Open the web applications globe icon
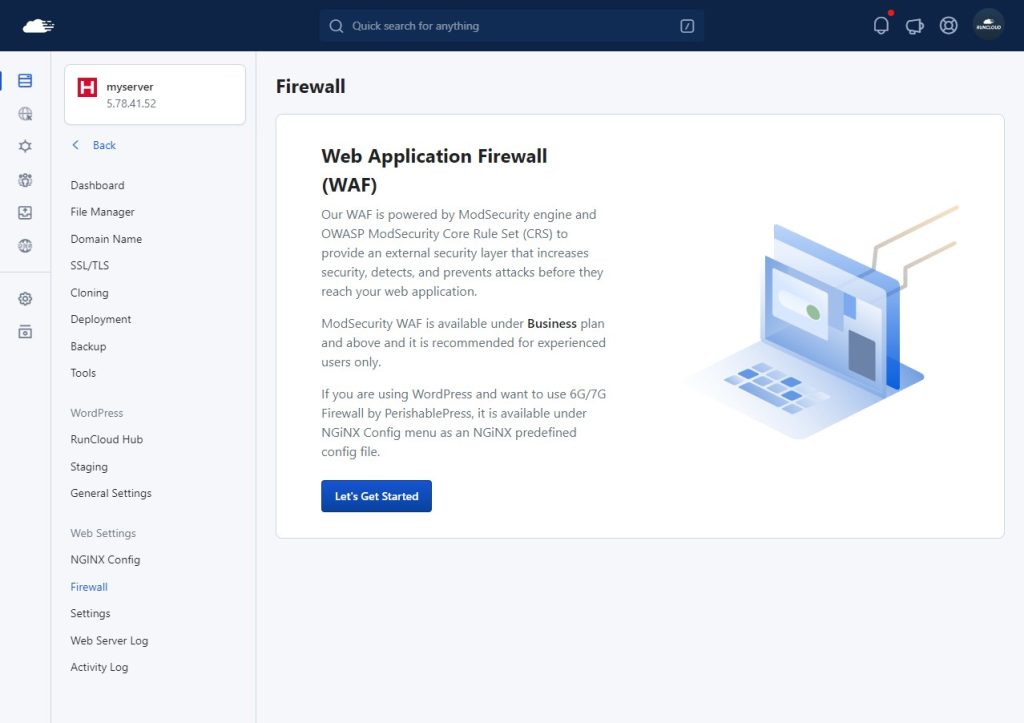The height and width of the screenshot is (723, 1024). [x=25, y=114]
